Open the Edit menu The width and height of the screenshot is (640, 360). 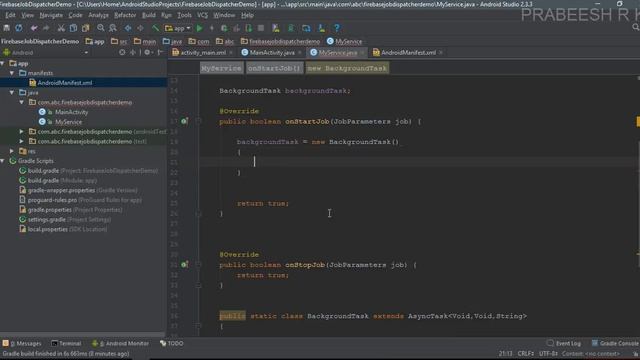coord(10,15)
